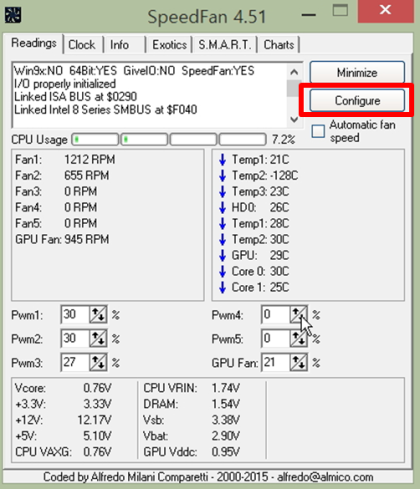Viewport: 420px width, 489px height.
Task: Click the Pwm4 value field
Action: [275, 314]
